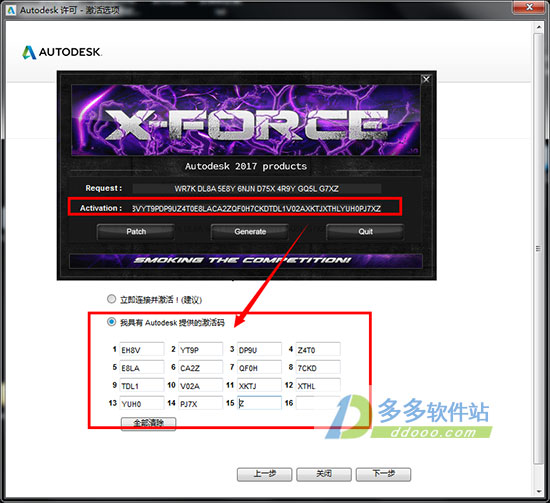This screenshot has width=550, height=503.
Task: Click activation field 7 containing QF0H
Action: click(x=259, y=367)
